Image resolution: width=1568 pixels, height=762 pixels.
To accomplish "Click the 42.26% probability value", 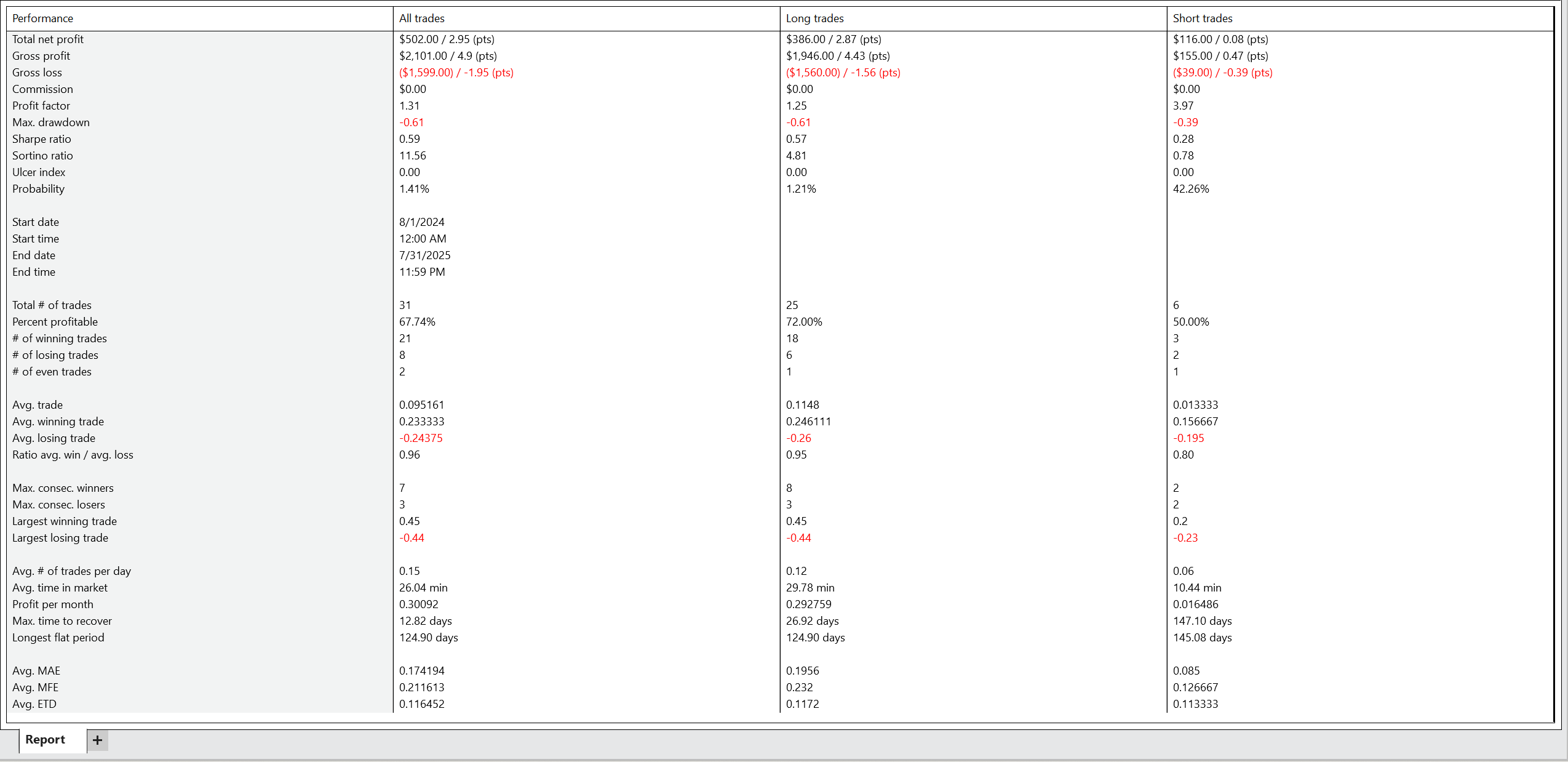I will 1191,189.
